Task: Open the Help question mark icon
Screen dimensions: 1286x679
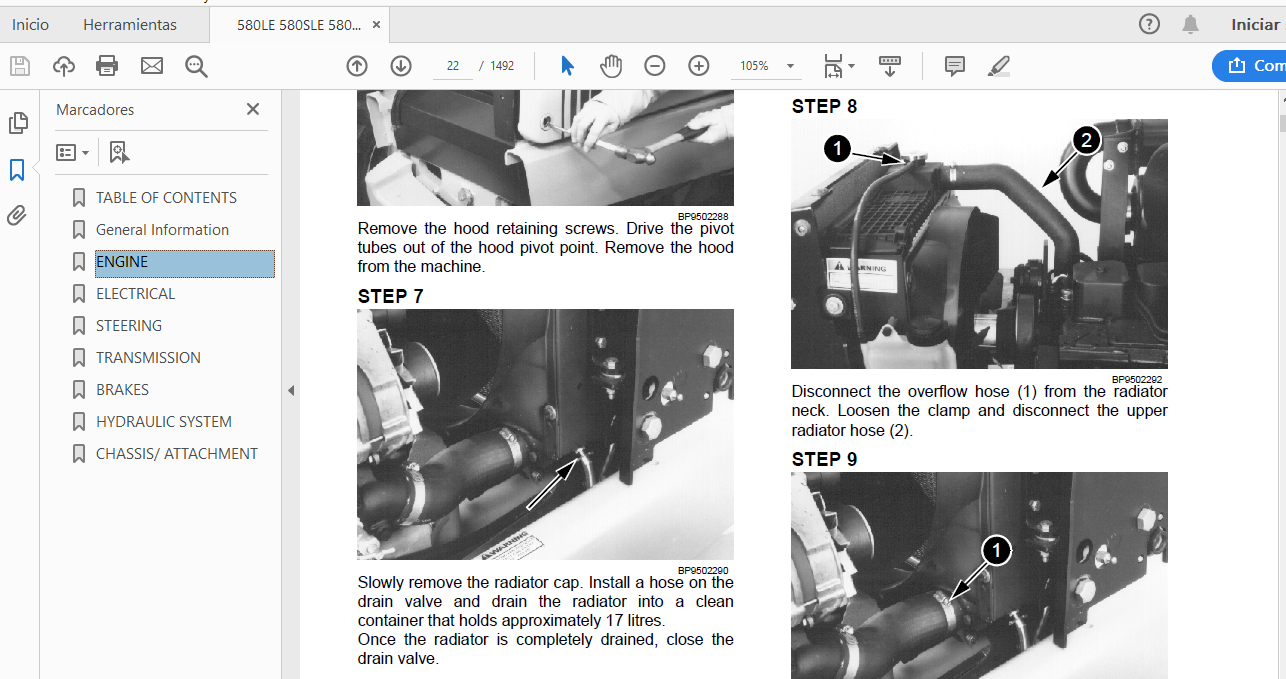Action: pos(1149,24)
